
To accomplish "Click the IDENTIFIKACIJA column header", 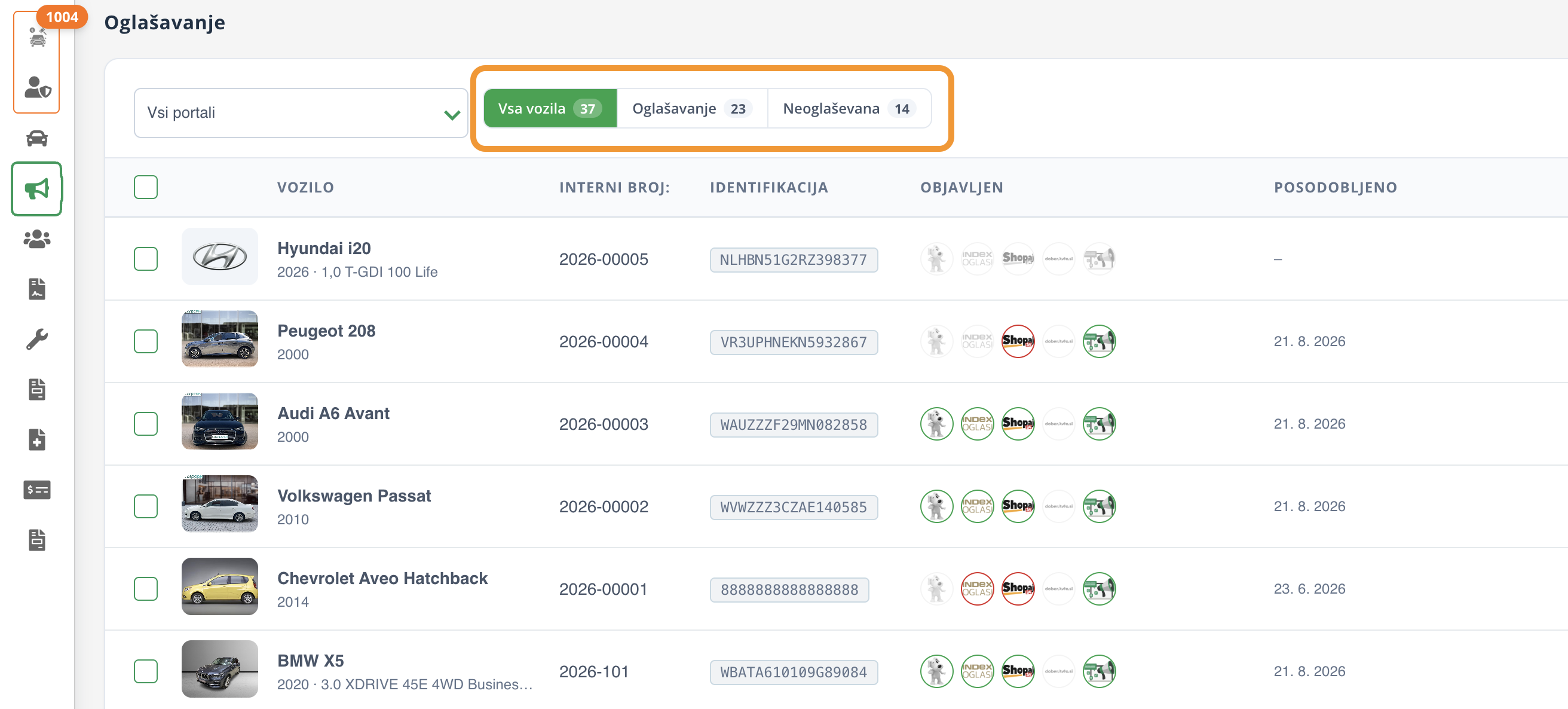I will [769, 188].
